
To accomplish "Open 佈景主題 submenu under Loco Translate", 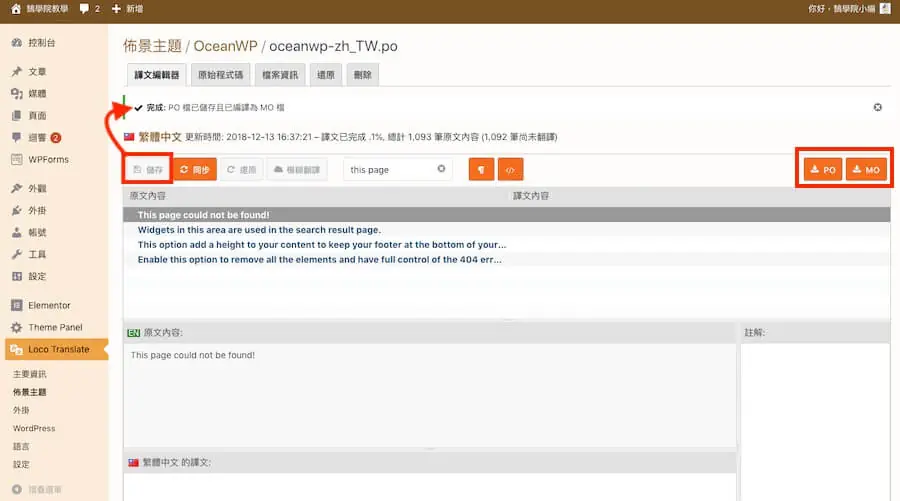I will pos(30,392).
